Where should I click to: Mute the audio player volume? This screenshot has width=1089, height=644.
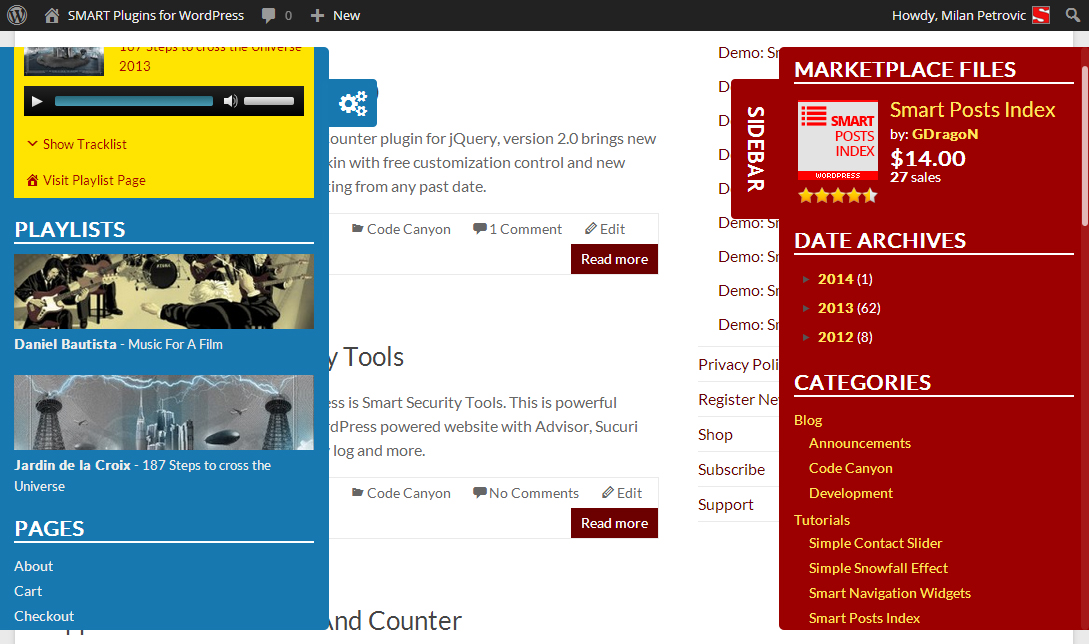tap(231, 101)
